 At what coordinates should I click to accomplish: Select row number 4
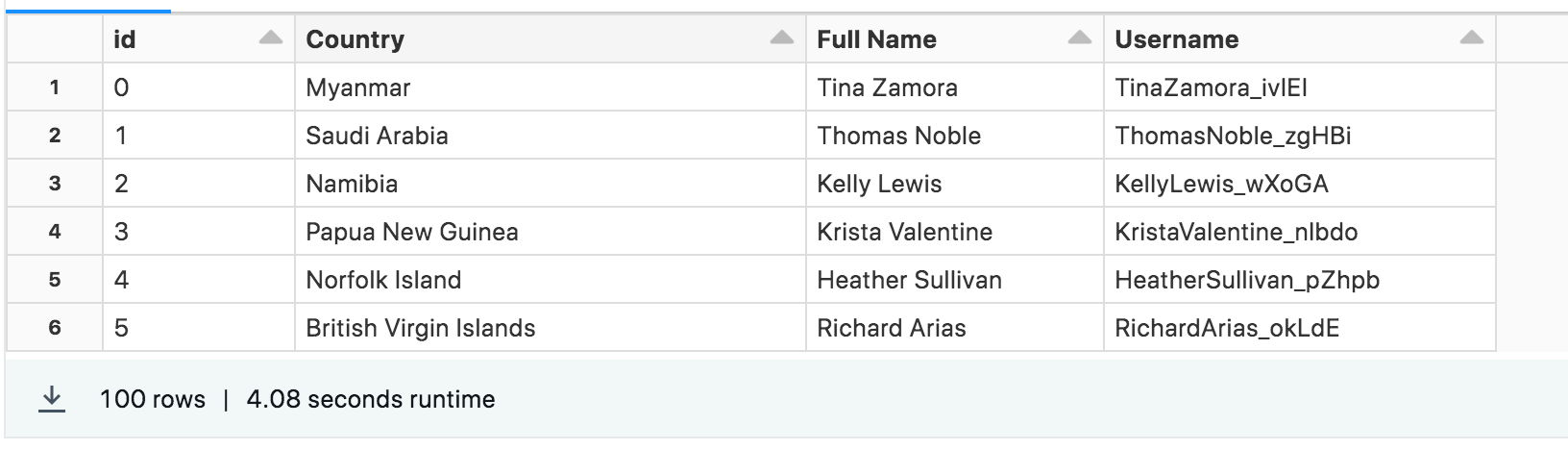pos(55,232)
